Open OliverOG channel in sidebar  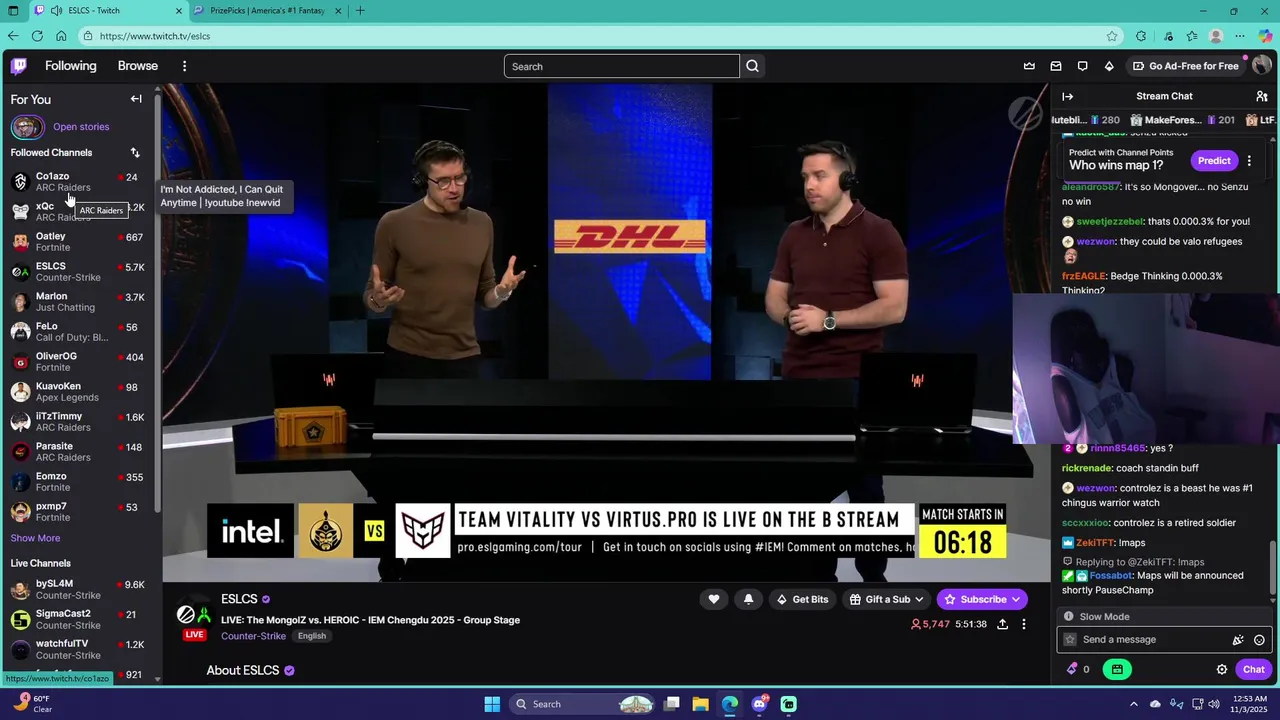coord(78,362)
